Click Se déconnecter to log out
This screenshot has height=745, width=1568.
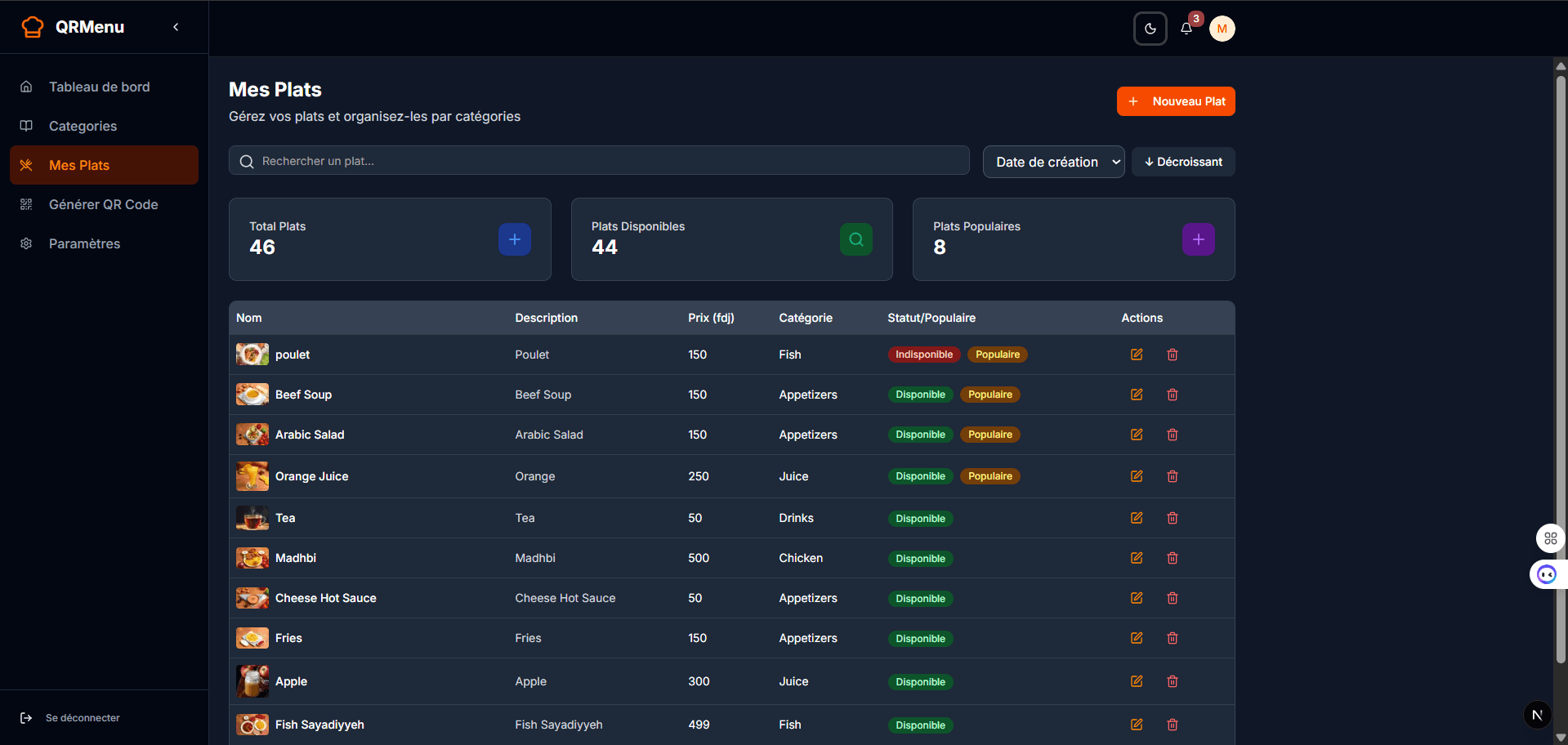click(82, 718)
